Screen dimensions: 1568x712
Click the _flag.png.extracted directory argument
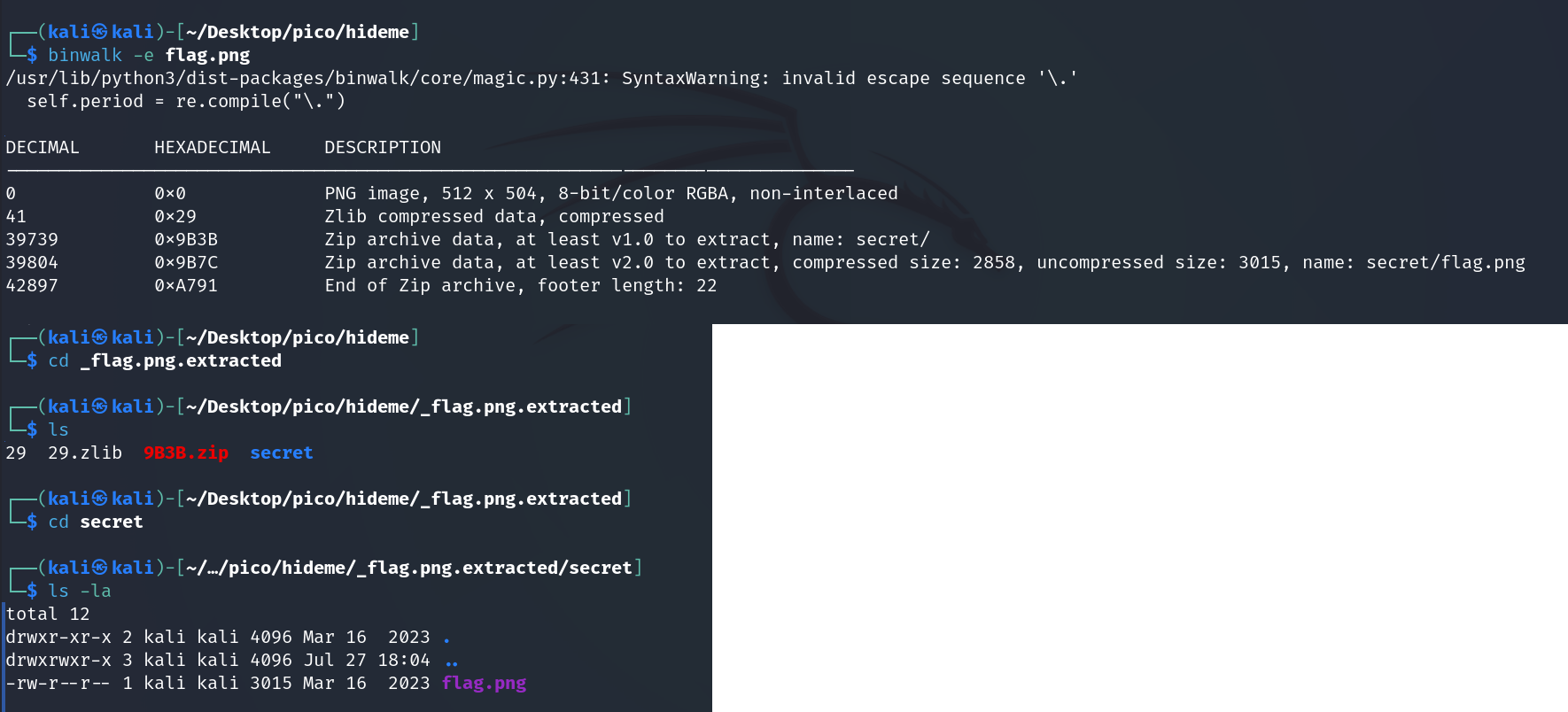(181, 360)
